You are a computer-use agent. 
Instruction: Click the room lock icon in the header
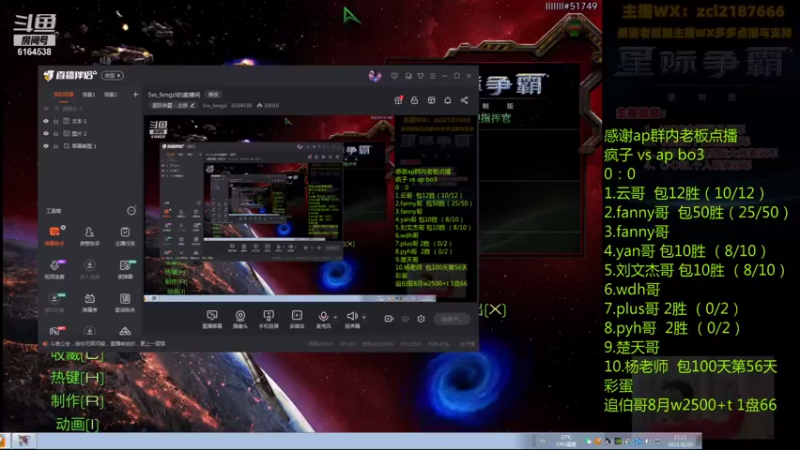click(414, 100)
